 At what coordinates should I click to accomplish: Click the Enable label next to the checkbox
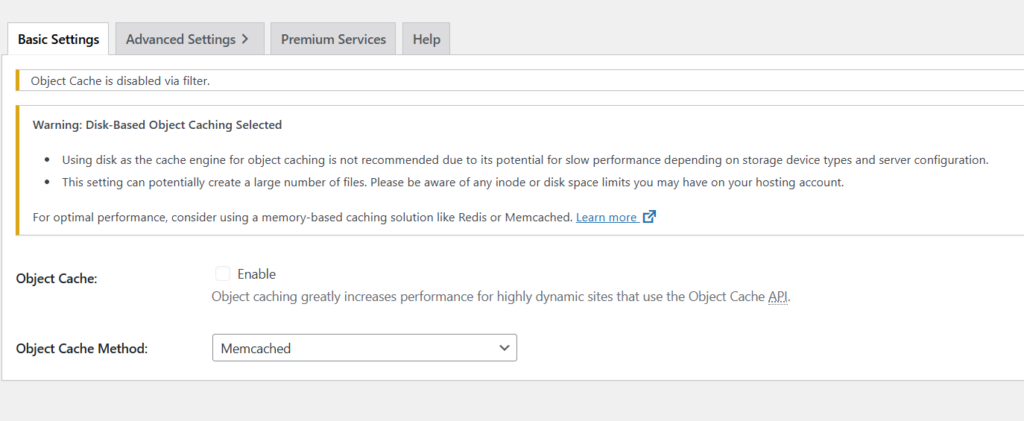[257, 274]
